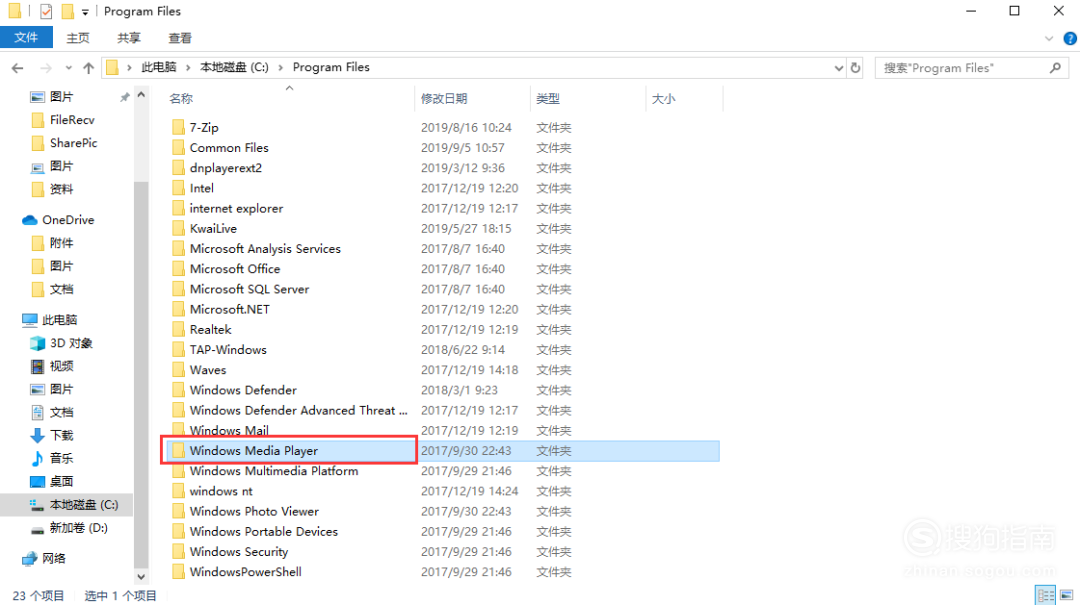Click the navigation pane scroll up arrow
The image size is (1080, 605).
click(141, 95)
